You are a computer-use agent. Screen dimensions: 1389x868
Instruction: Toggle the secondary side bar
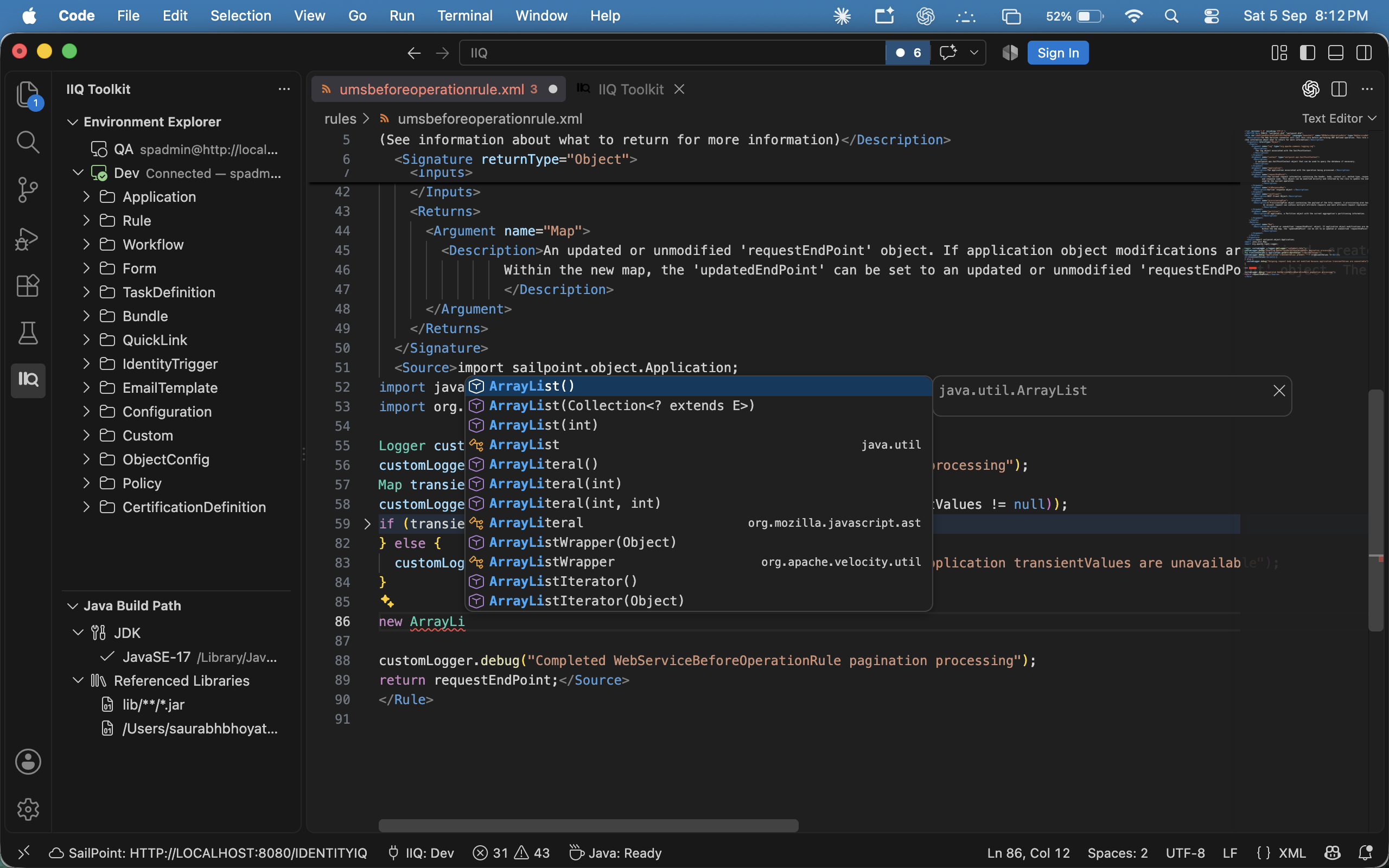point(1365,53)
